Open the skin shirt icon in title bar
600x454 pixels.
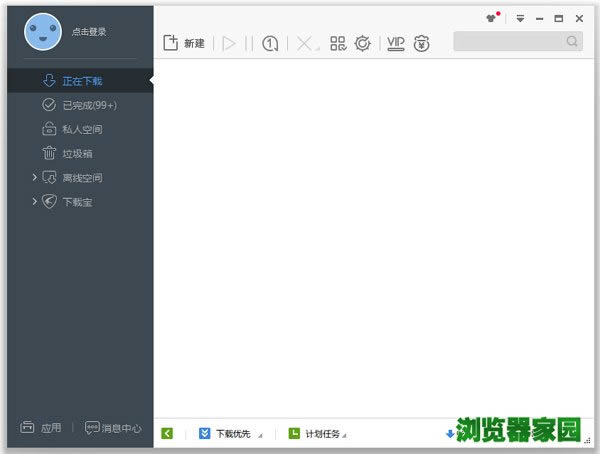pyautogui.click(x=491, y=18)
